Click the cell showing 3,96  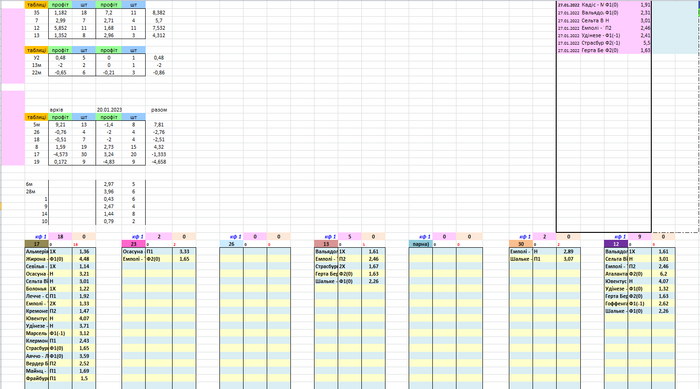click(x=108, y=192)
